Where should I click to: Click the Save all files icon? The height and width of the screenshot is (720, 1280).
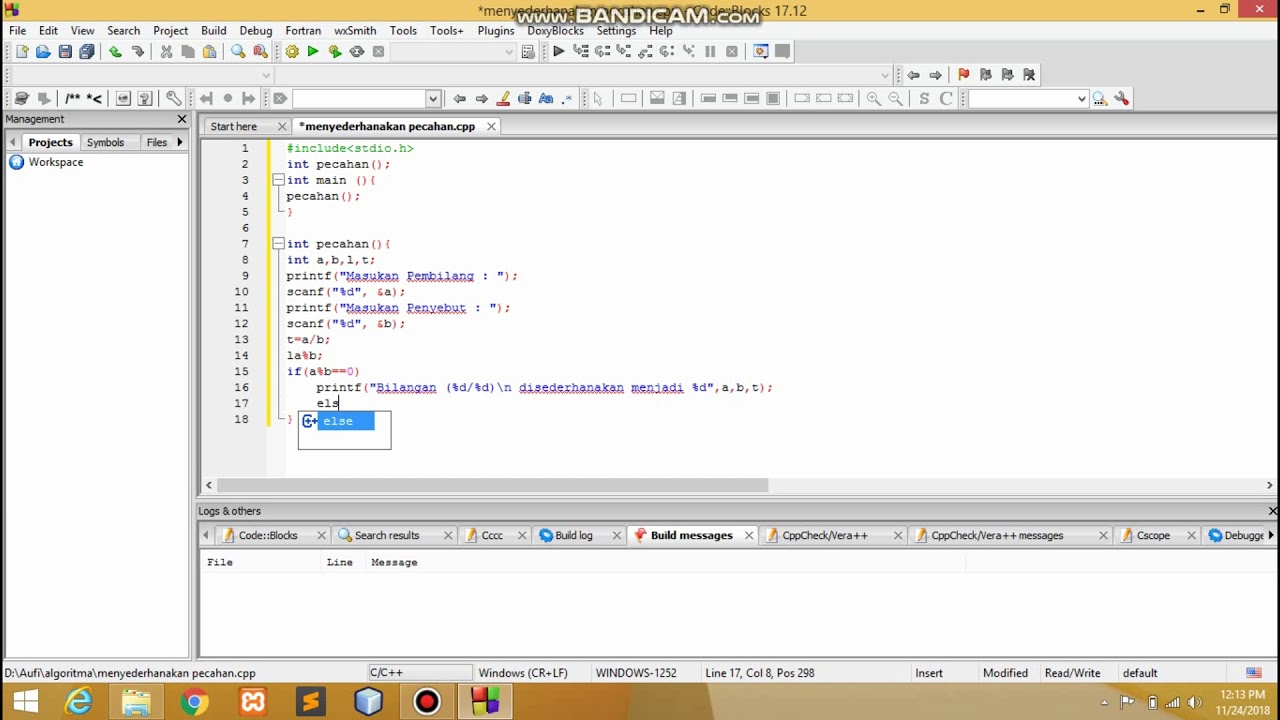tap(87, 52)
